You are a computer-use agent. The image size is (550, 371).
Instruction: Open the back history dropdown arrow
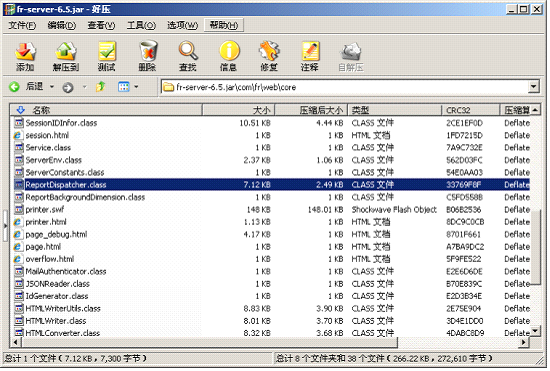tap(52, 87)
